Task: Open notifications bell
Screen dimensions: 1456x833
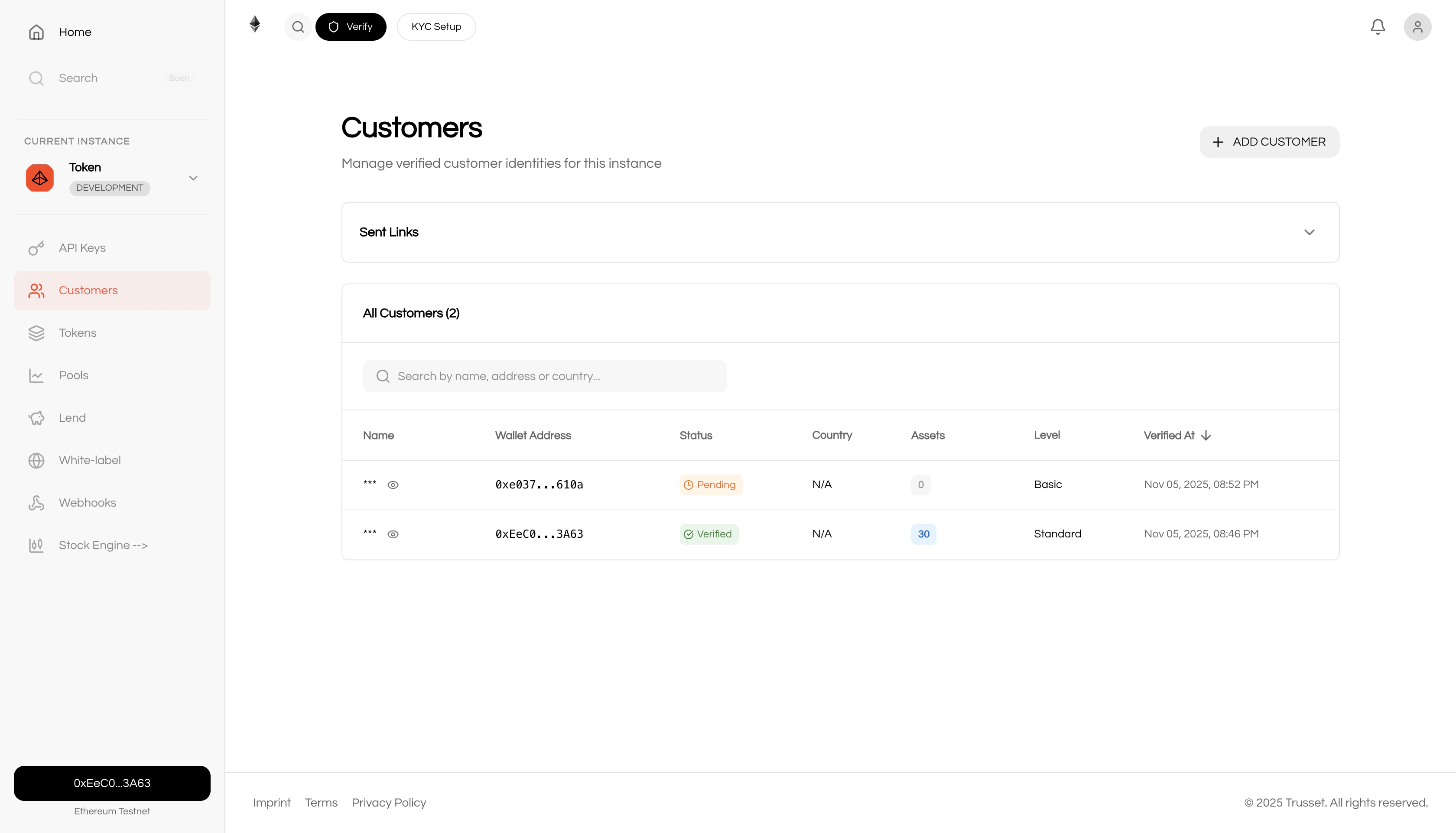Action: 1378,26
